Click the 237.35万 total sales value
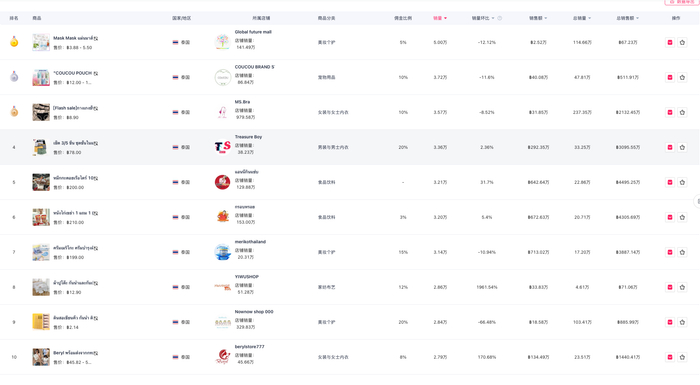The image size is (700, 385). pos(582,113)
